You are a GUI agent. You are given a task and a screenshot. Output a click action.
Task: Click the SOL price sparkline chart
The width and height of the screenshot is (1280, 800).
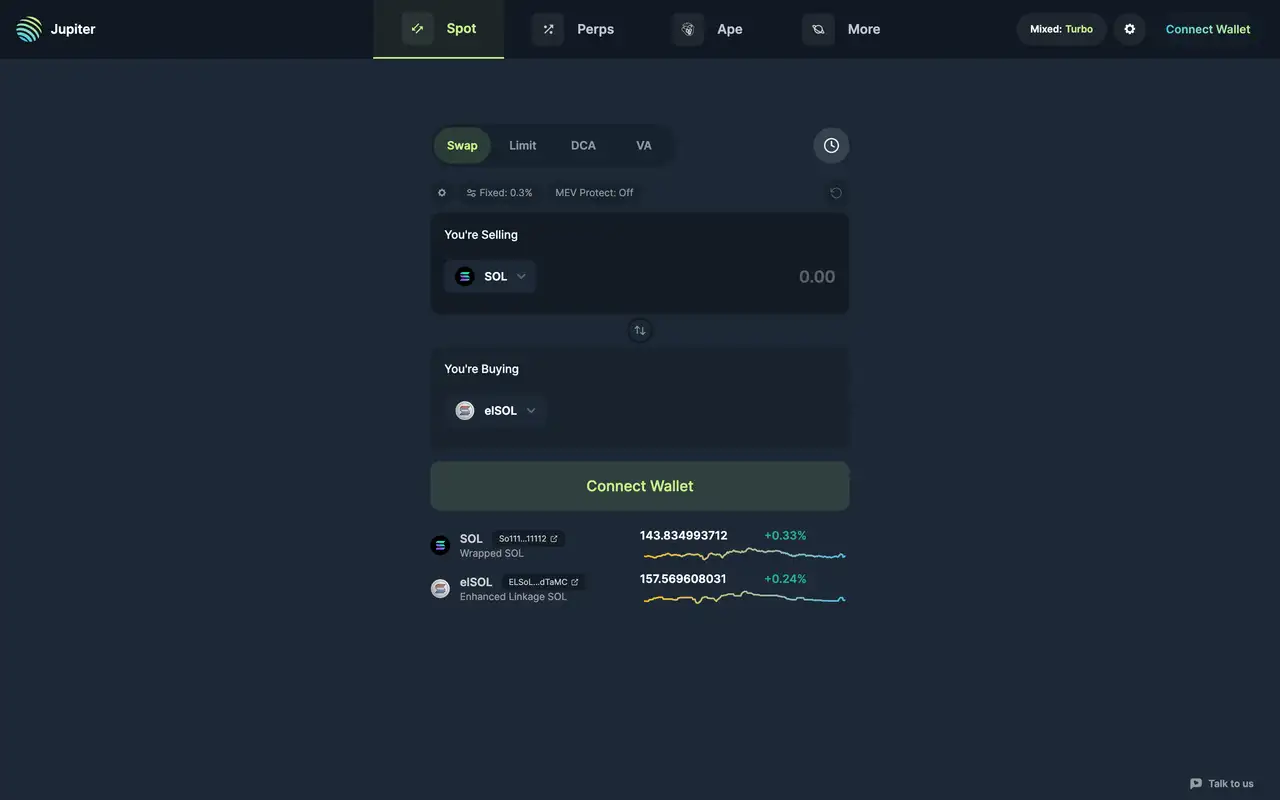click(x=744, y=554)
